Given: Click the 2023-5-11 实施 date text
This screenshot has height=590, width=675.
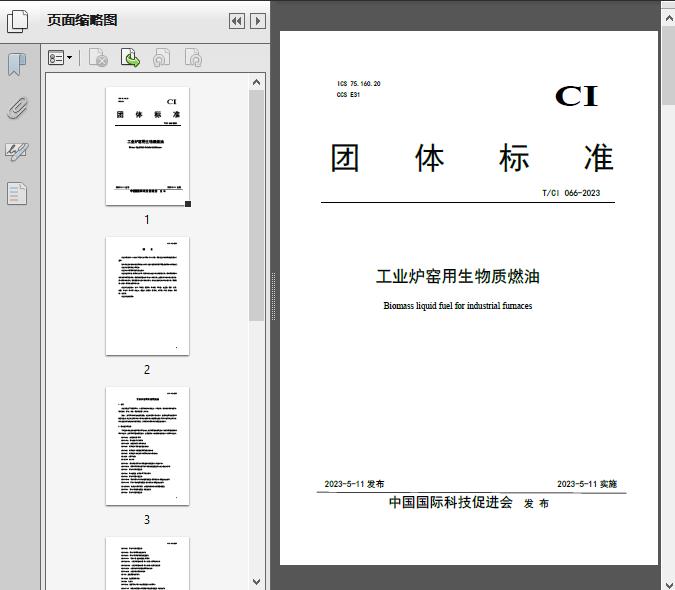Looking at the screenshot, I should pyautogui.click(x=587, y=484).
